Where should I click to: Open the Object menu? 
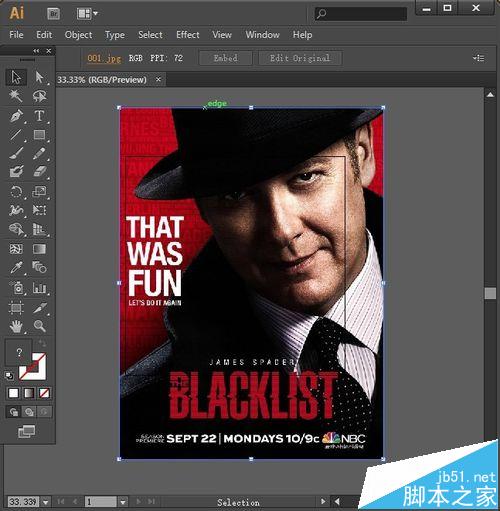click(x=78, y=35)
